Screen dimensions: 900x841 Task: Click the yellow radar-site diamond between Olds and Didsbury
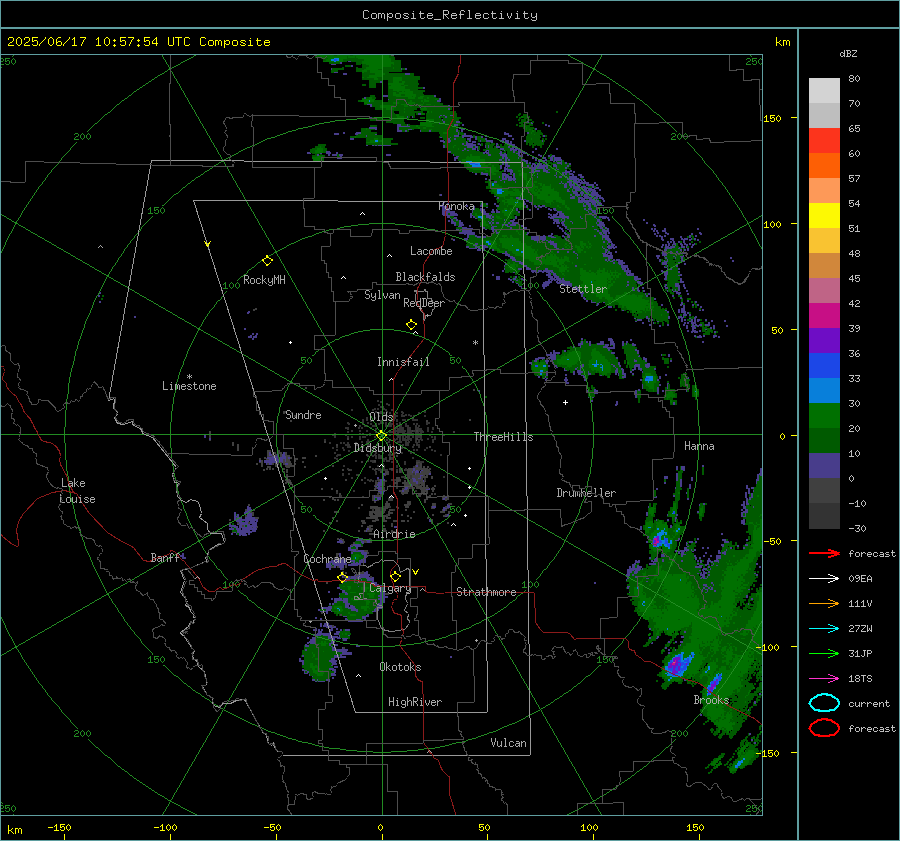click(381, 436)
